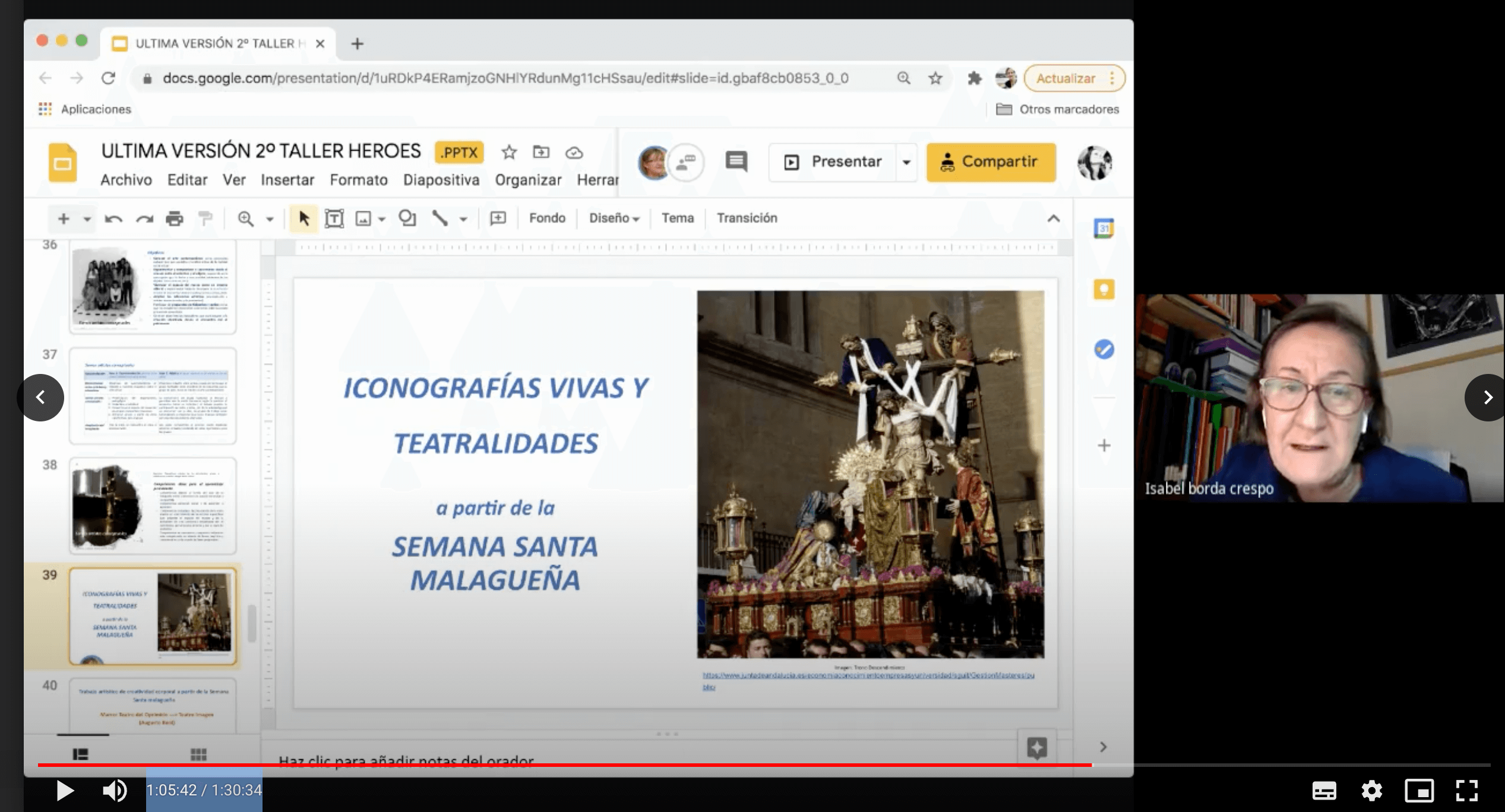Open the Google Calendar sidebar icon
Viewport: 1505px width, 812px height.
(x=1104, y=229)
